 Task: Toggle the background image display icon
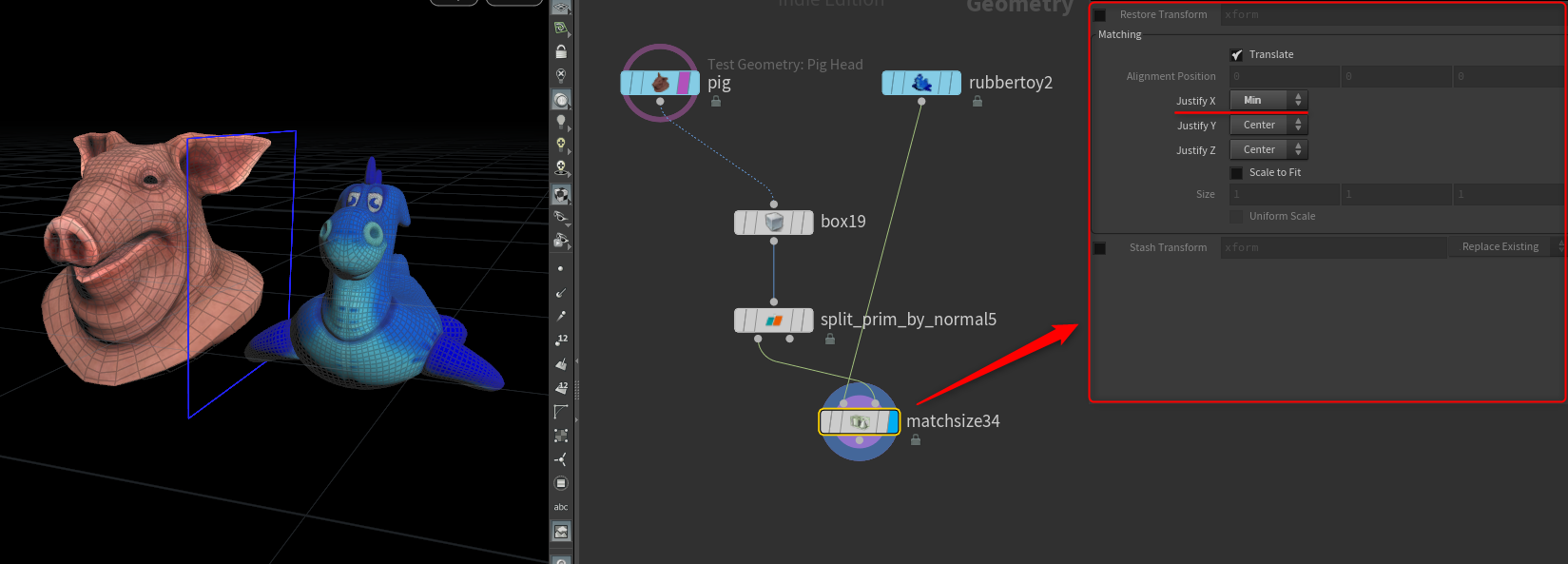click(x=561, y=532)
